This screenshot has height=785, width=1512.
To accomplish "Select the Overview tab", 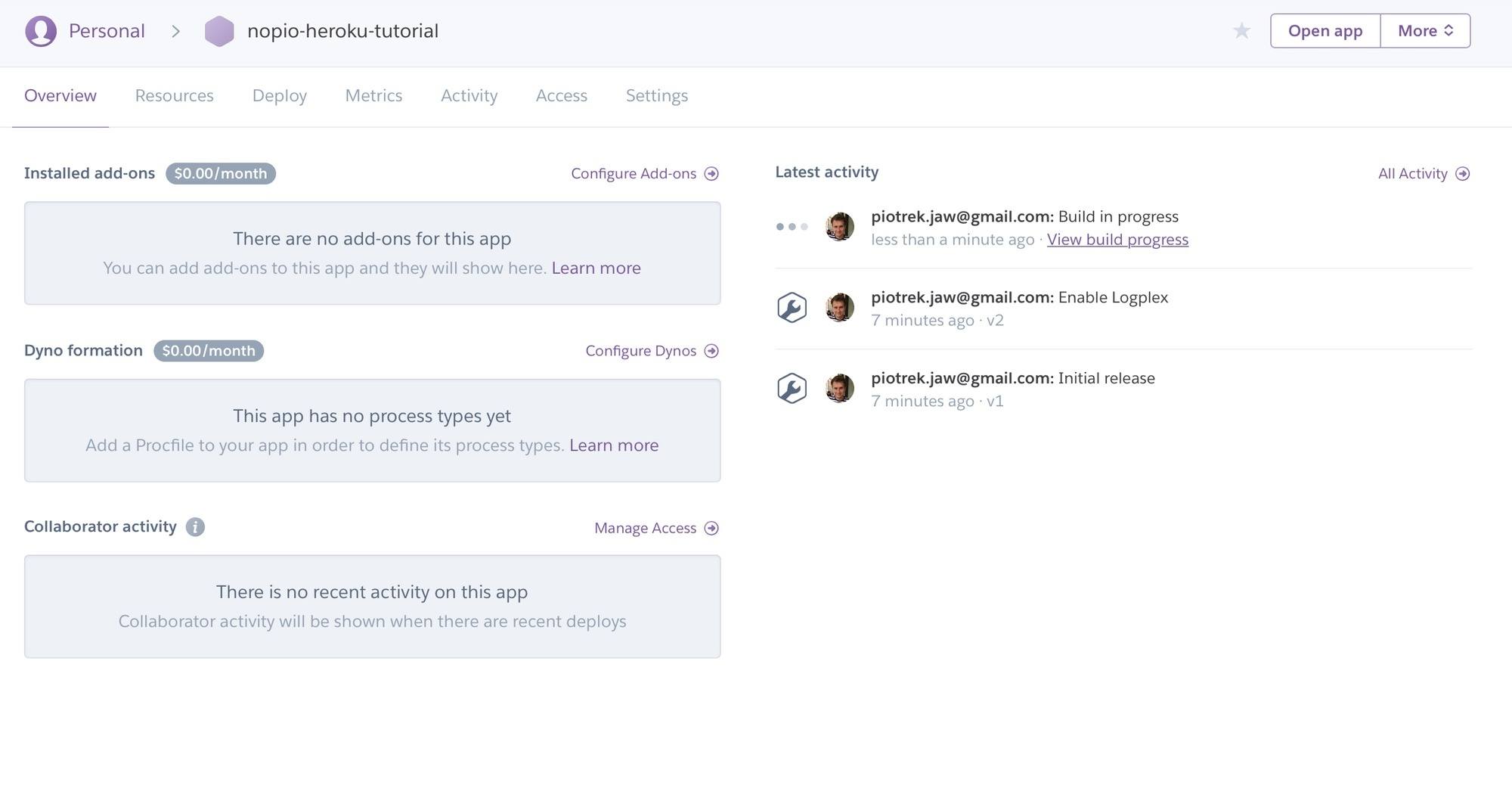I will click(60, 96).
